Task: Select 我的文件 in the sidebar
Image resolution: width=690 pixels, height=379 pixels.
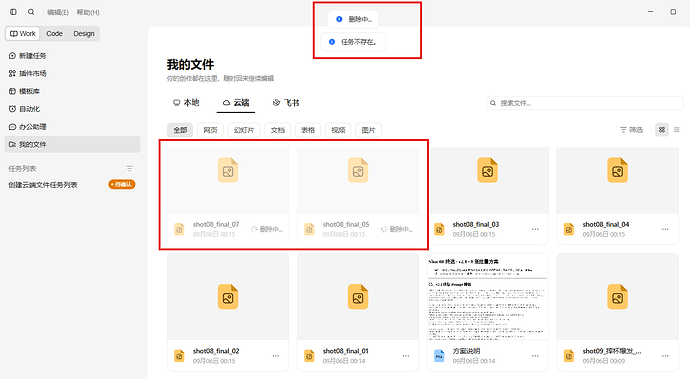Action: pos(72,144)
